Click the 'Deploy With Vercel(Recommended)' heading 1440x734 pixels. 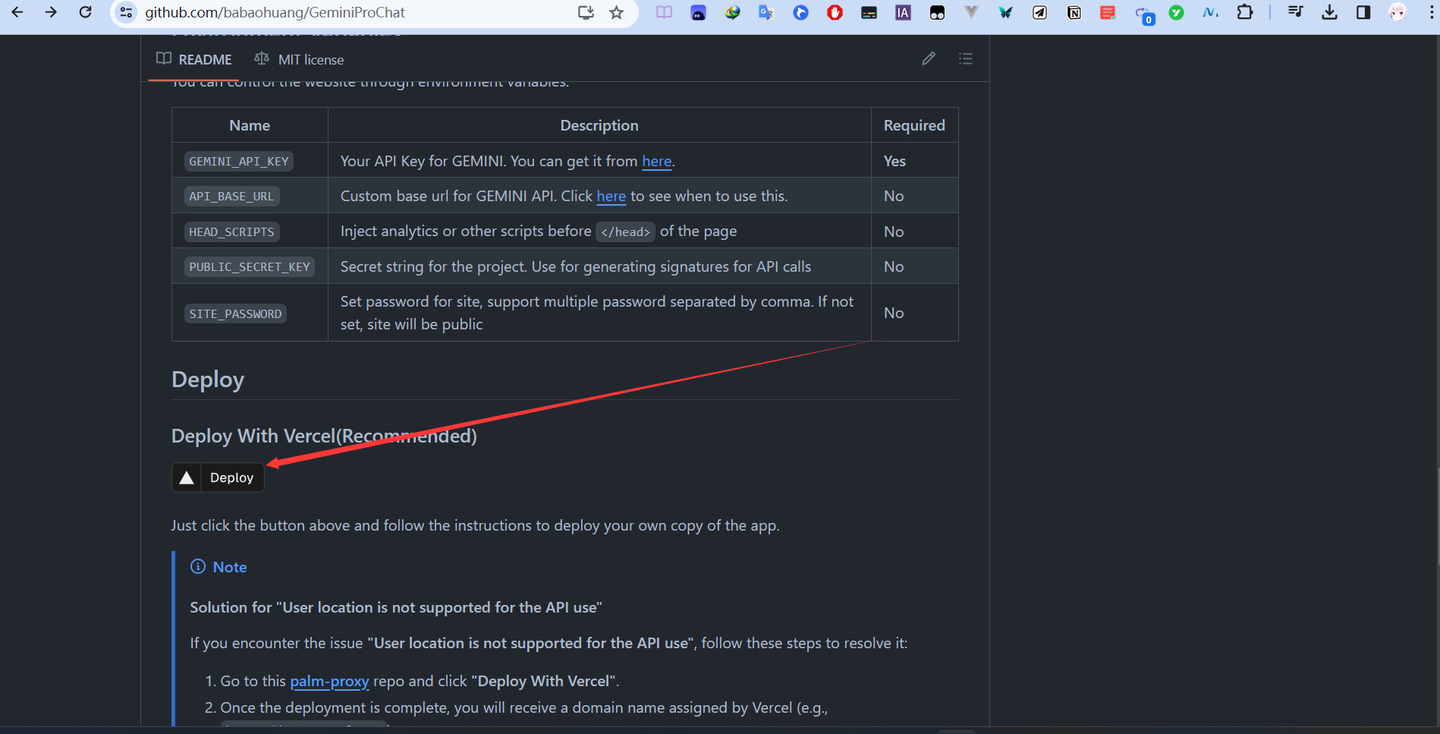[324, 436]
